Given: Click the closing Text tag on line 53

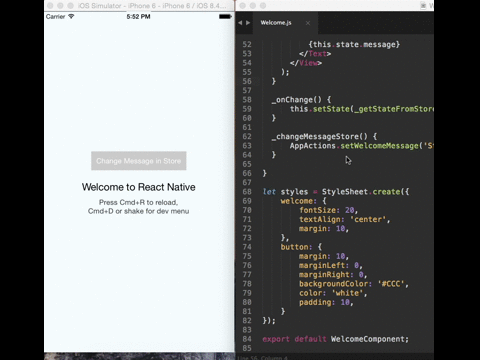Looking at the screenshot, I should 315,54.
